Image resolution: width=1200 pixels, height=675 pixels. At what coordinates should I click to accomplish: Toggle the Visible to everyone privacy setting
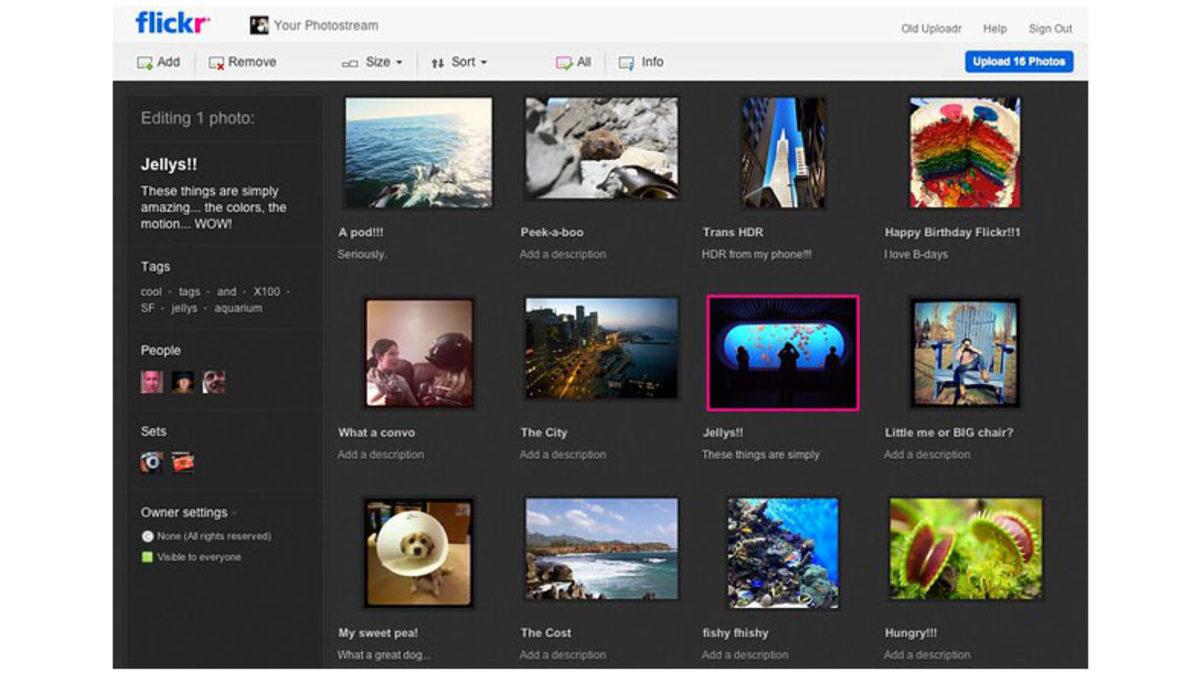[x=147, y=557]
